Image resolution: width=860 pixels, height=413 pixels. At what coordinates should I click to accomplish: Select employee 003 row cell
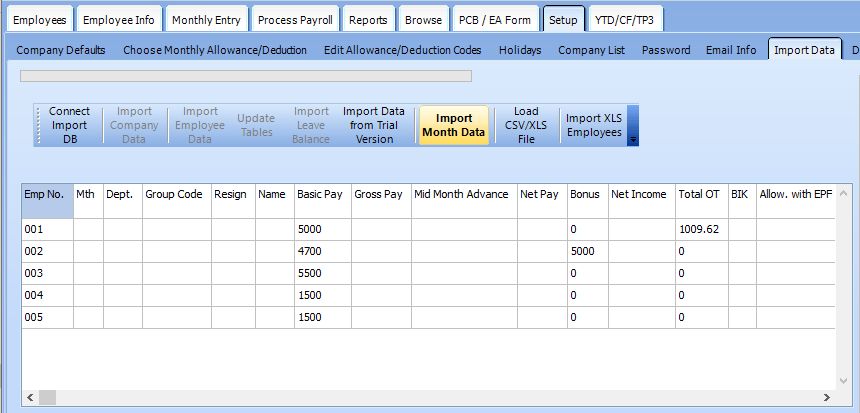click(x=47, y=273)
